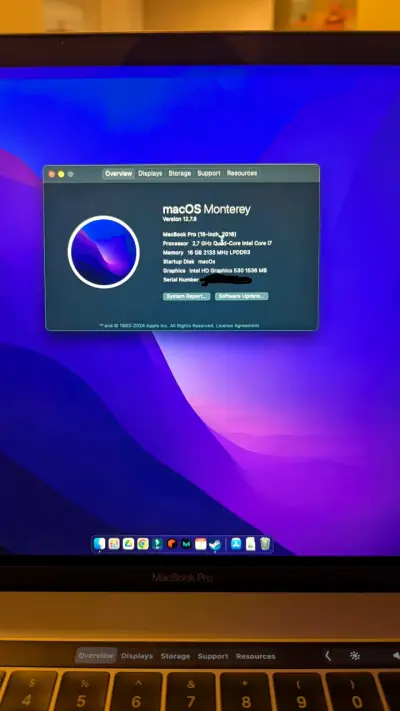Switch to the Displays tab

(x=150, y=173)
